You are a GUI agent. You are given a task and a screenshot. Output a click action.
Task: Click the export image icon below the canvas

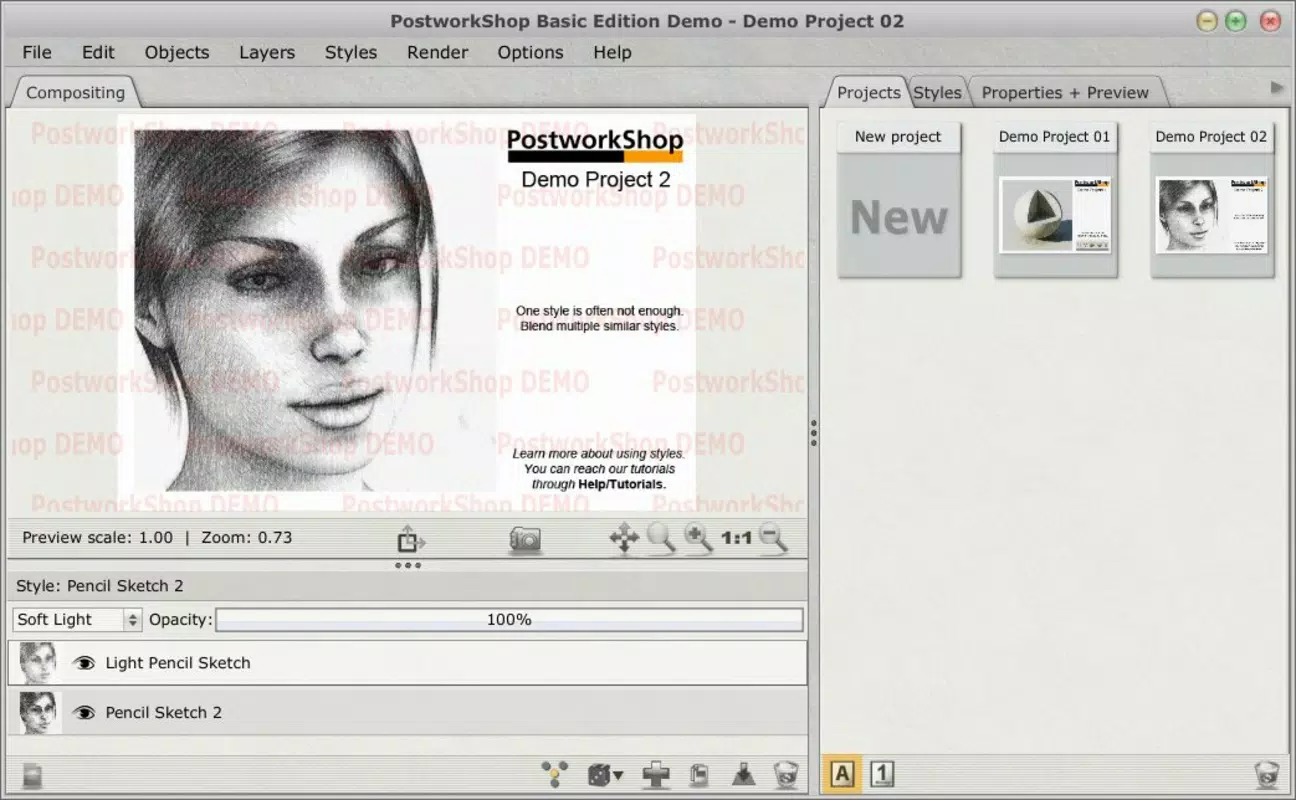(x=410, y=540)
